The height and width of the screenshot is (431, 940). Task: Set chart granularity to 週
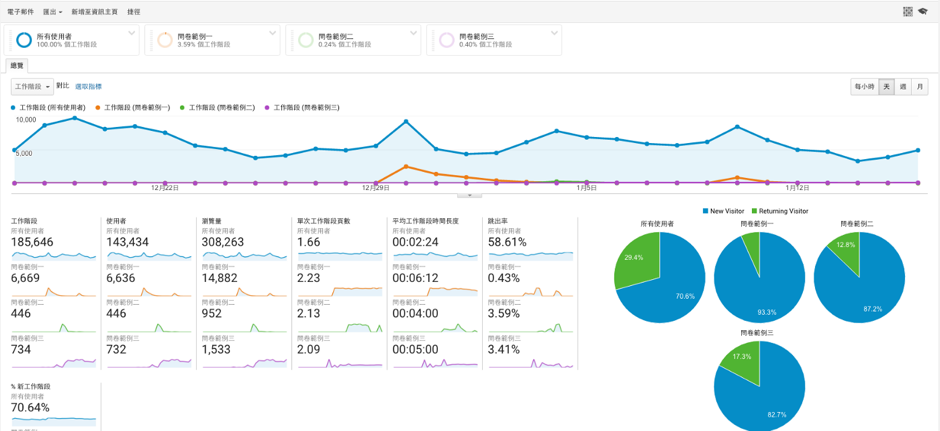tap(903, 87)
